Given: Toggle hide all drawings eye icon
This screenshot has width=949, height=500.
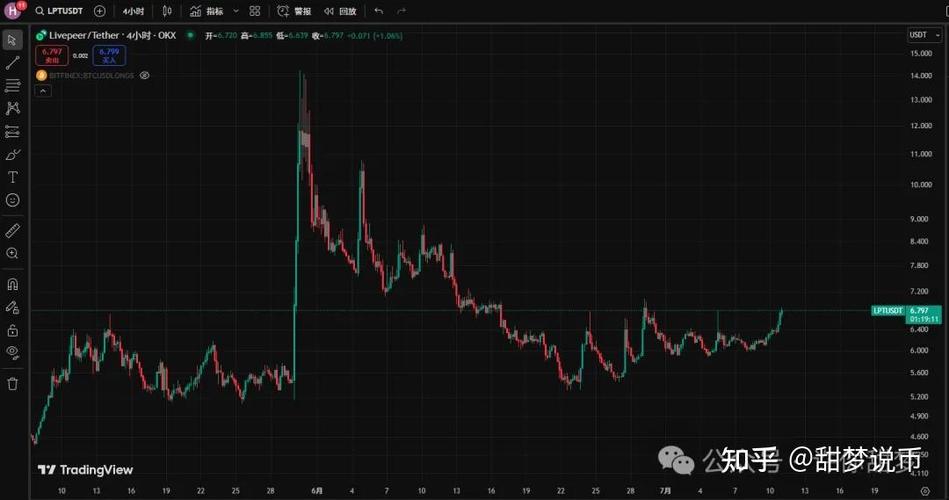Looking at the screenshot, I should point(13,352).
